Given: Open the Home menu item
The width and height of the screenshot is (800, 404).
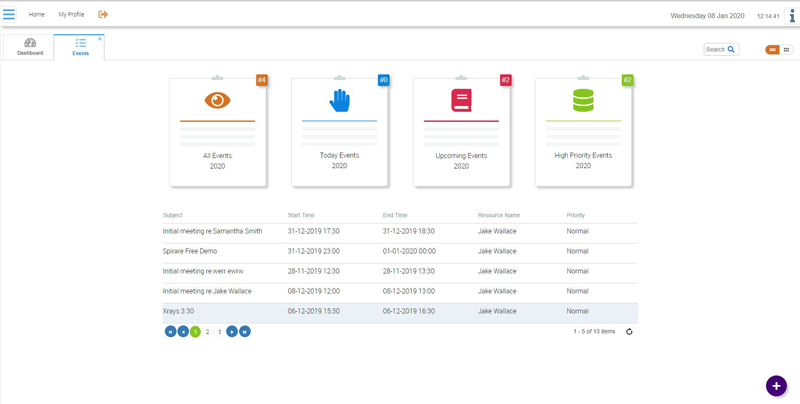Looking at the screenshot, I should tap(37, 15).
